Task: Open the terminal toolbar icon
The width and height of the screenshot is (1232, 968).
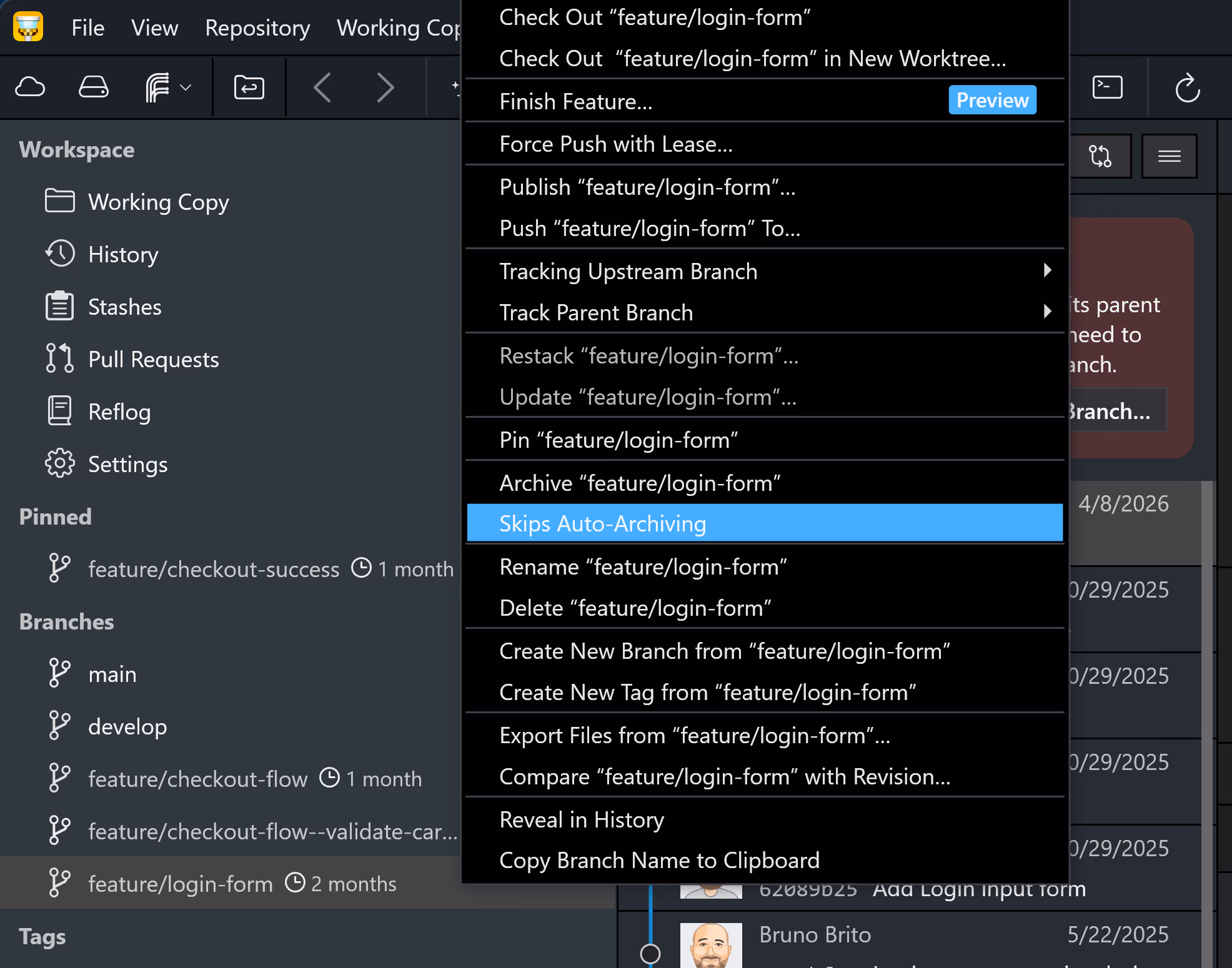Action: tap(1107, 87)
